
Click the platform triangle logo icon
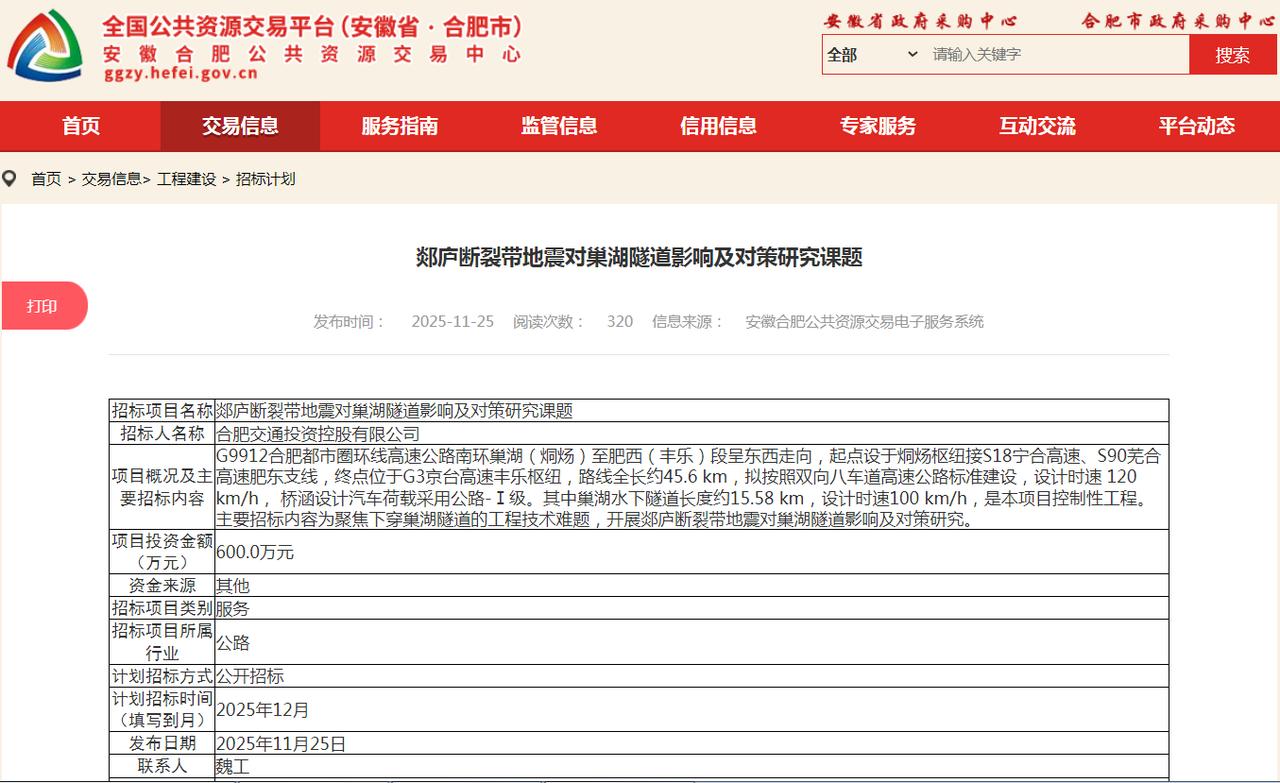(45, 44)
